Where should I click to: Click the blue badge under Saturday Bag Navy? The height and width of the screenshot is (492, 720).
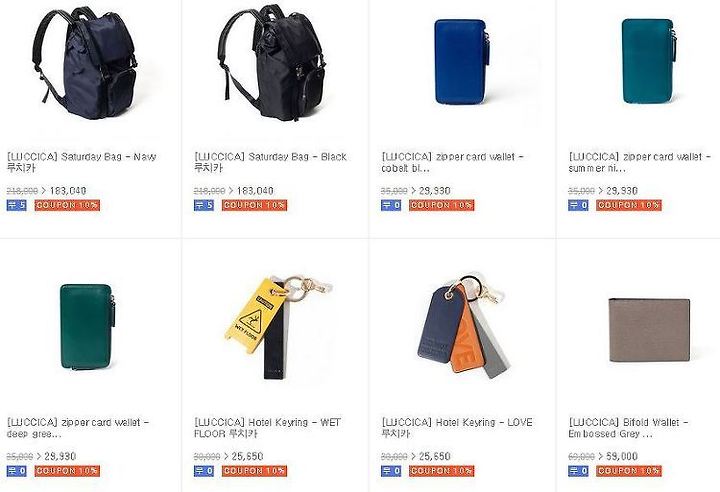(x=17, y=205)
